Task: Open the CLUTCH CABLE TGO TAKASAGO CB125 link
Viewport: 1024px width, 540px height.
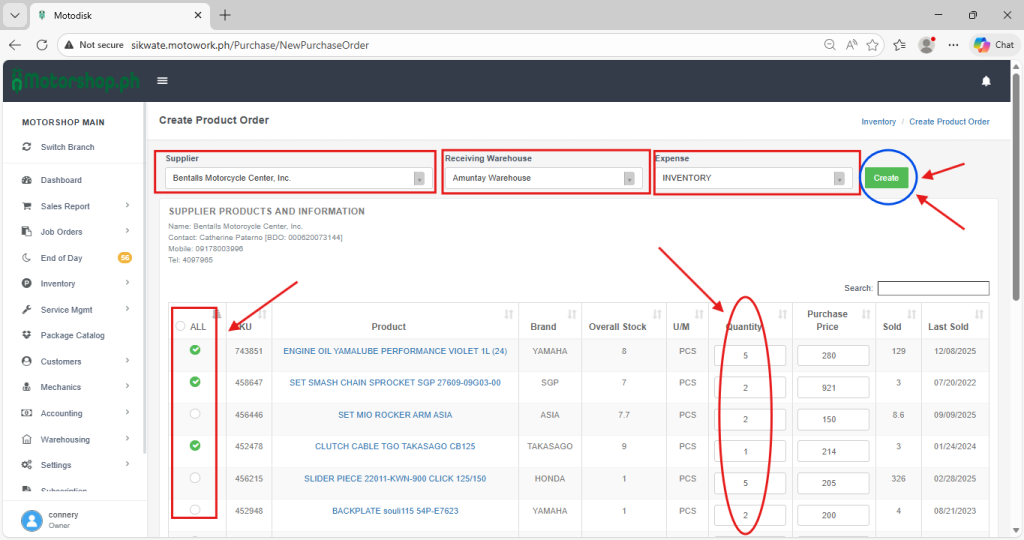Action: tap(395, 447)
